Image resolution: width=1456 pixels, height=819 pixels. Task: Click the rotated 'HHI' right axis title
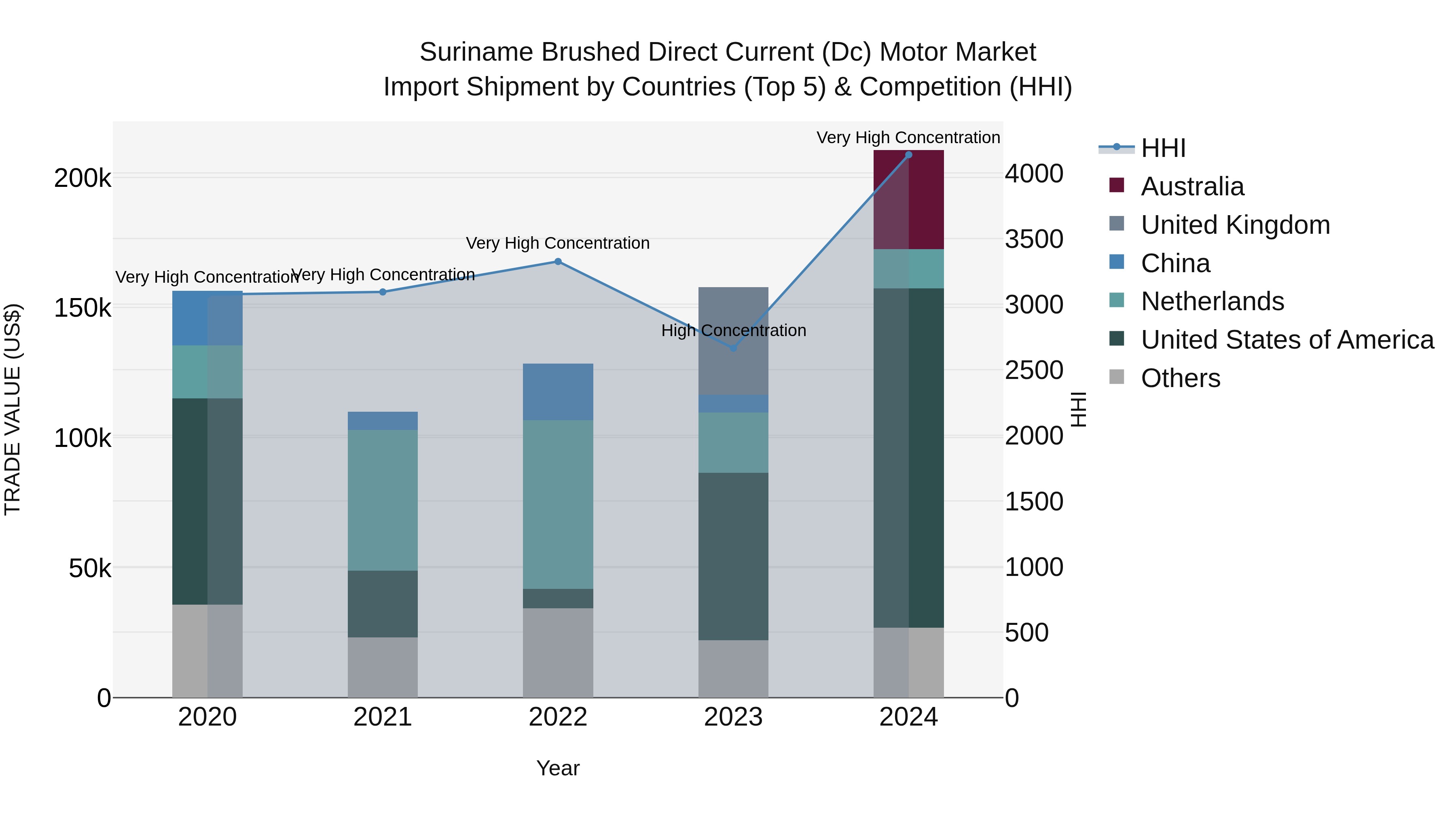(1078, 409)
